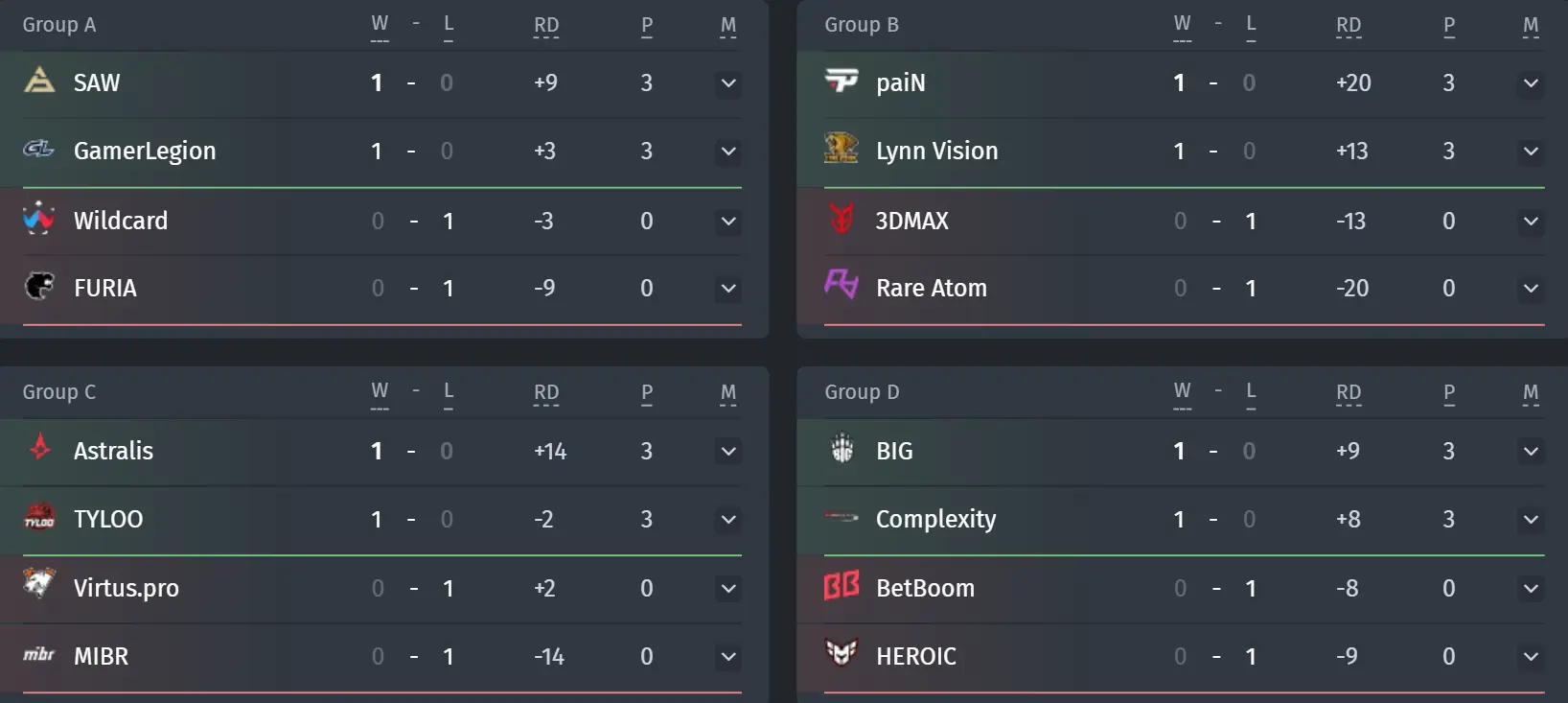The height and width of the screenshot is (703, 1568).
Task: Click the RD column header in Group A
Action: click(x=546, y=26)
